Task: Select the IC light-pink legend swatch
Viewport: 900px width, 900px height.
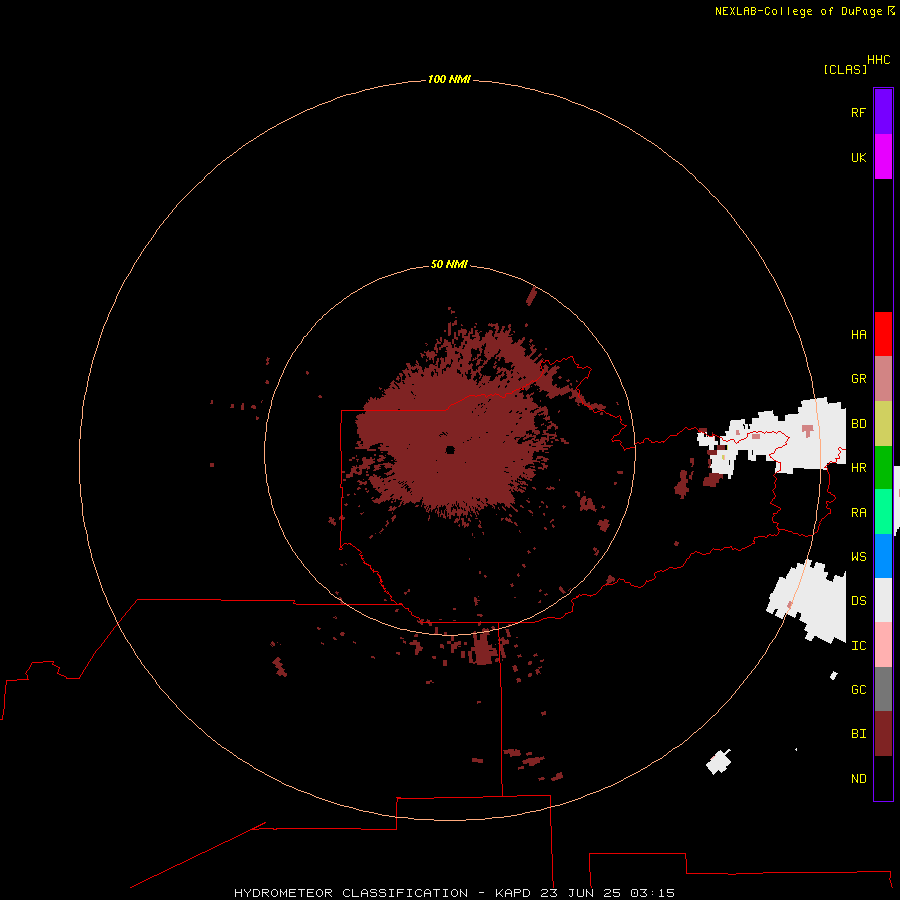Action: click(x=883, y=645)
